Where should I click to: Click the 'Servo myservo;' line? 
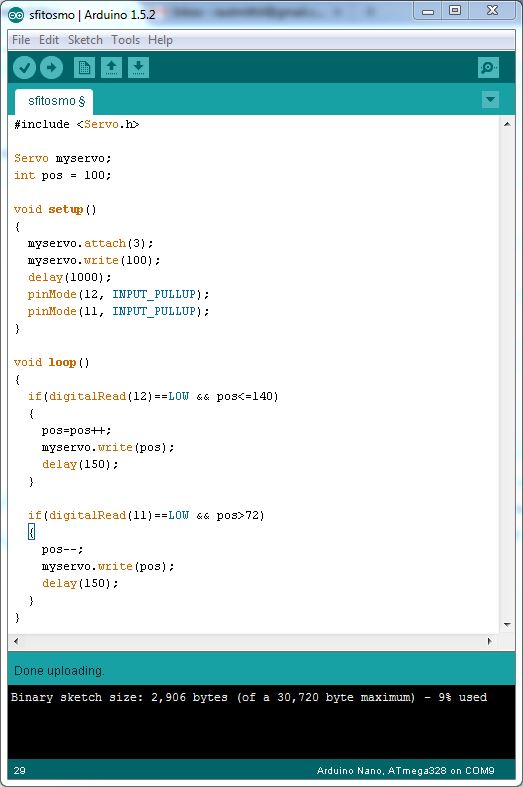click(63, 158)
